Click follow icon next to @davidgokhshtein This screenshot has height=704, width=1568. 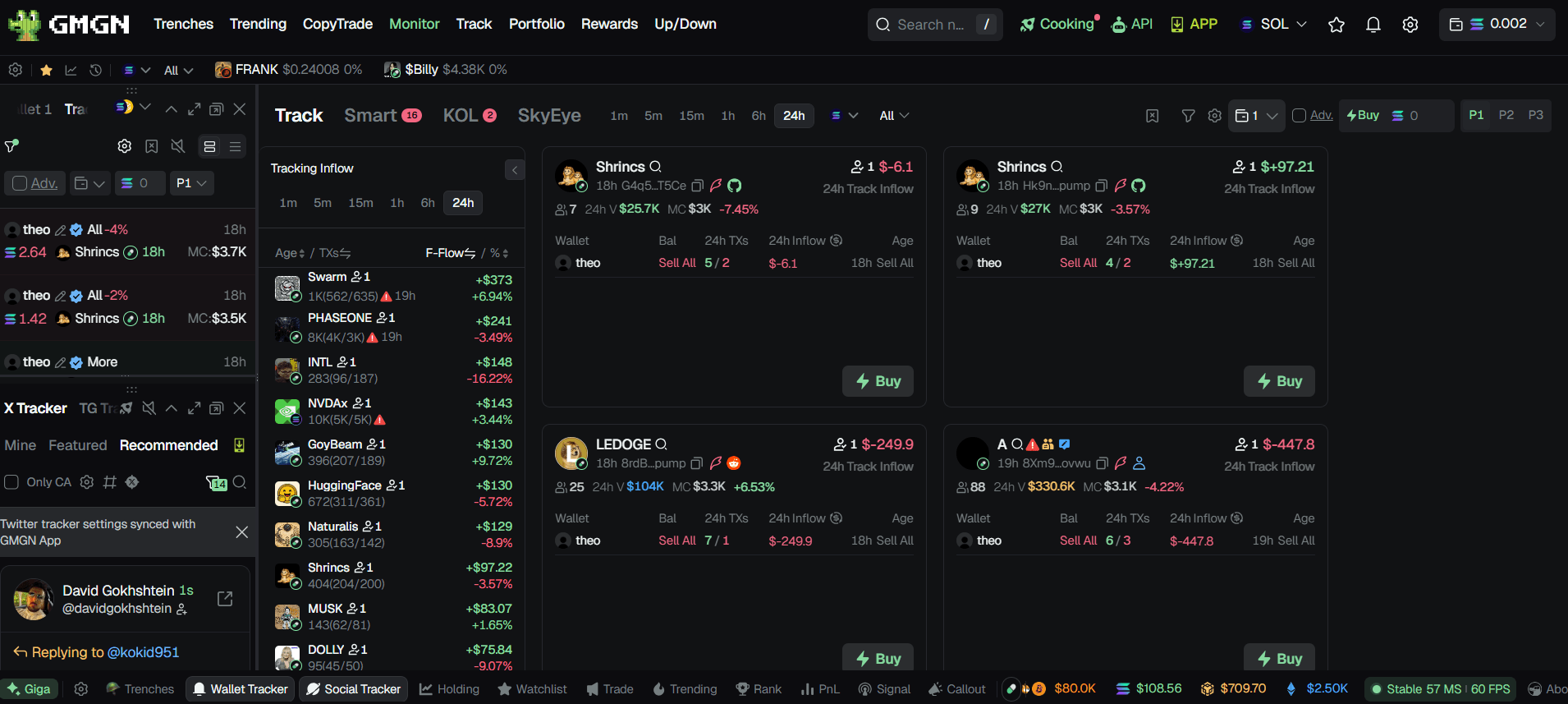click(181, 609)
